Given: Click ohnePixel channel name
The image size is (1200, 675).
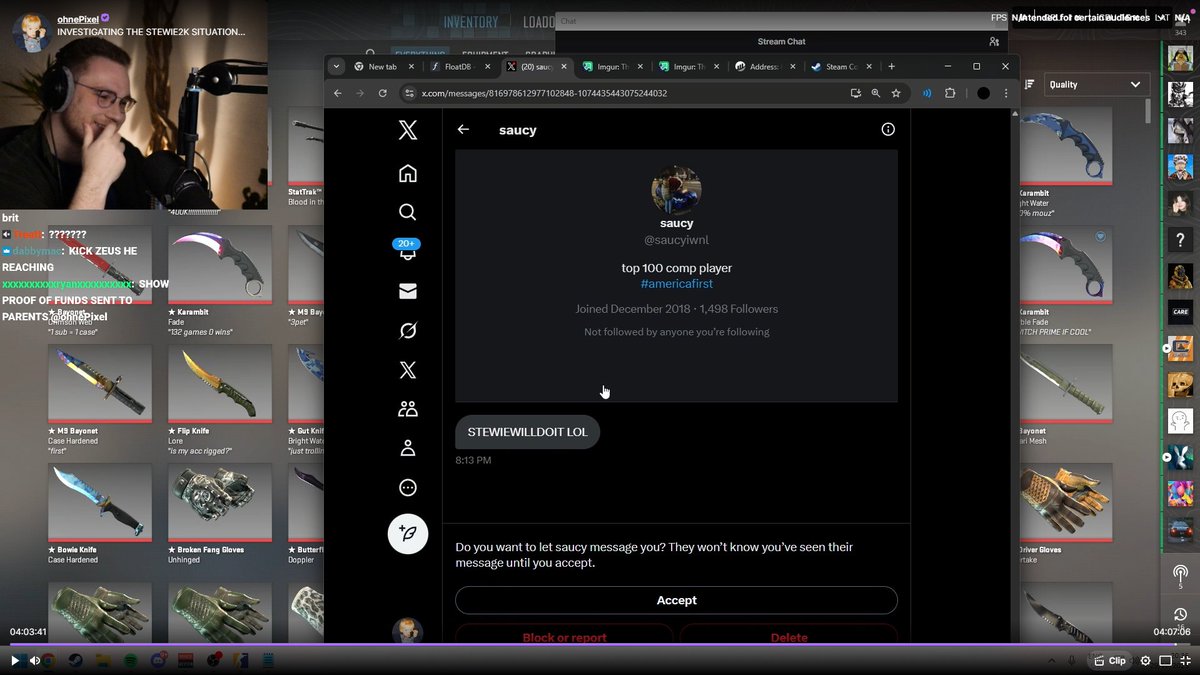Looking at the screenshot, I should click(x=77, y=18).
